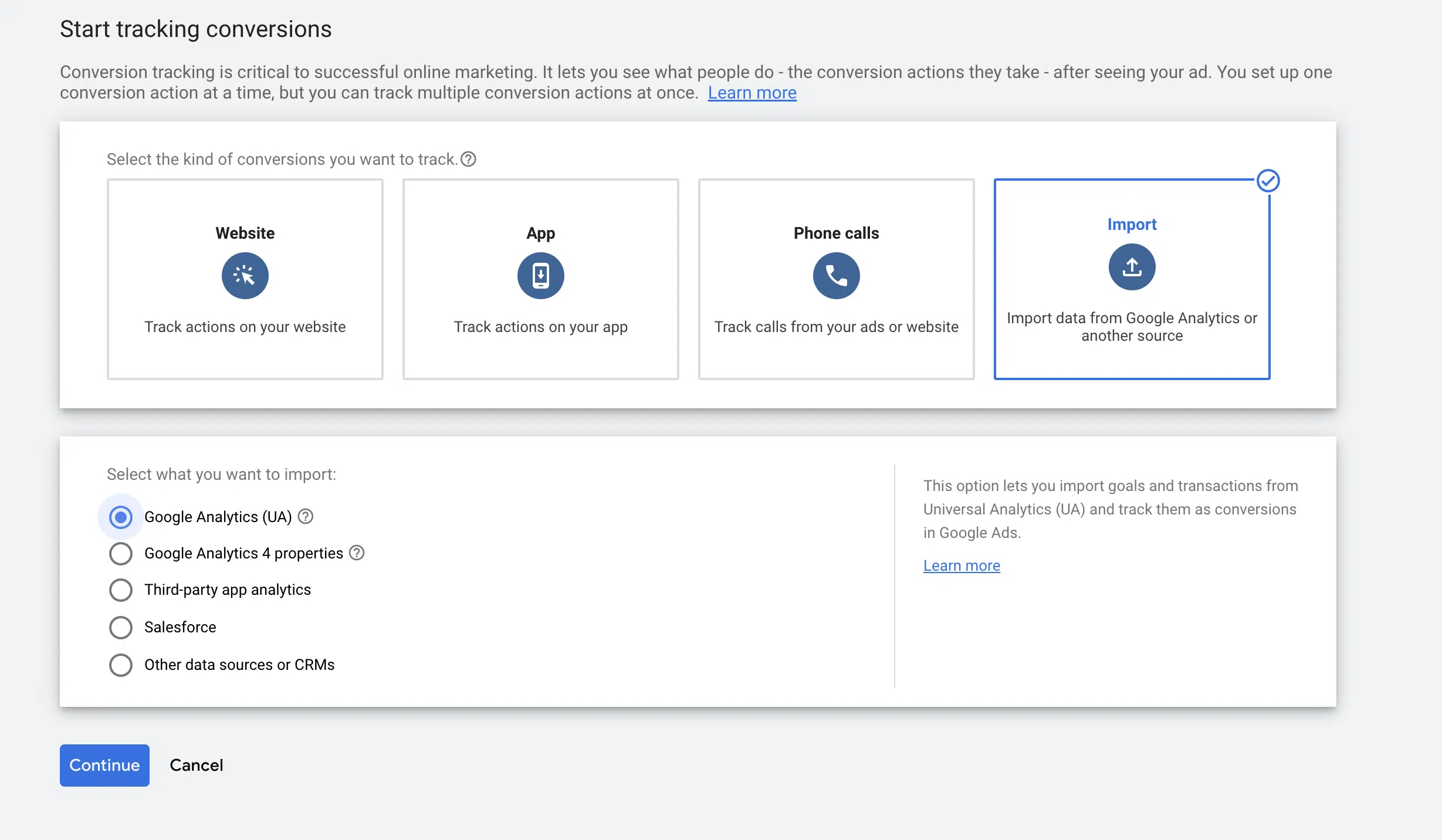Click 'Import data from Google Analytics or another source'

1132,327
